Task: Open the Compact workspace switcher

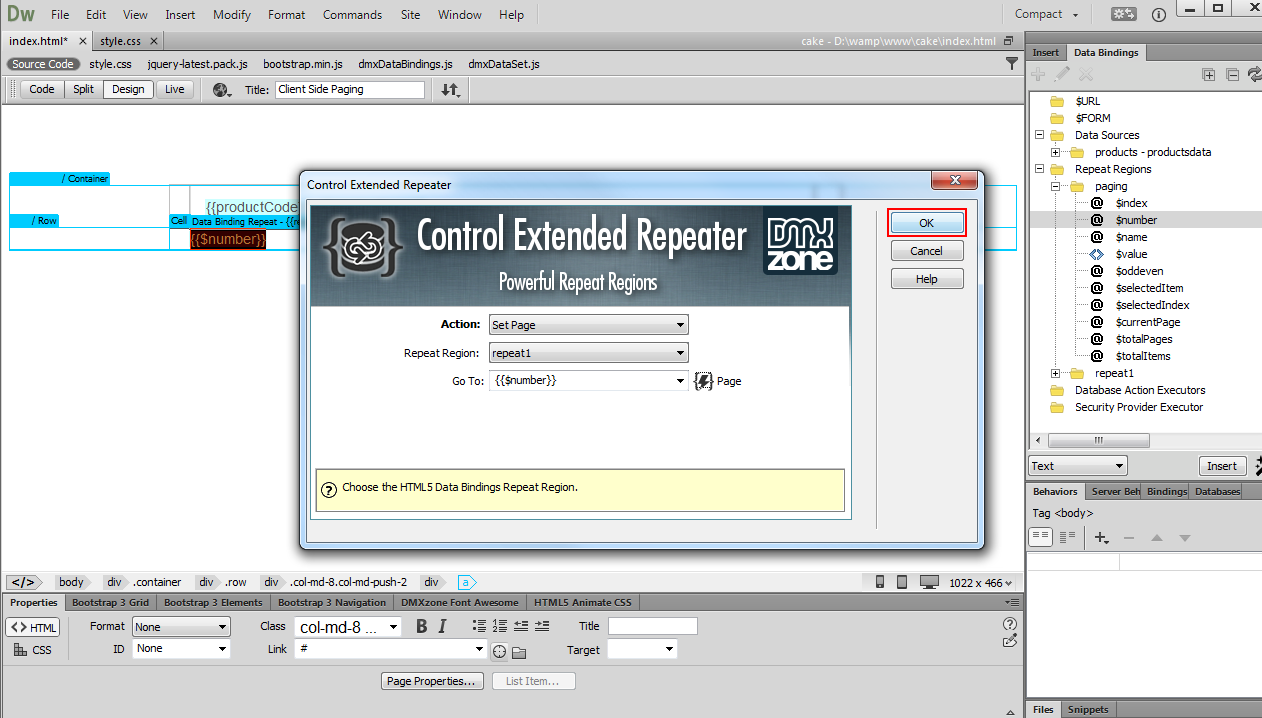Action: (x=1047, y=14)
